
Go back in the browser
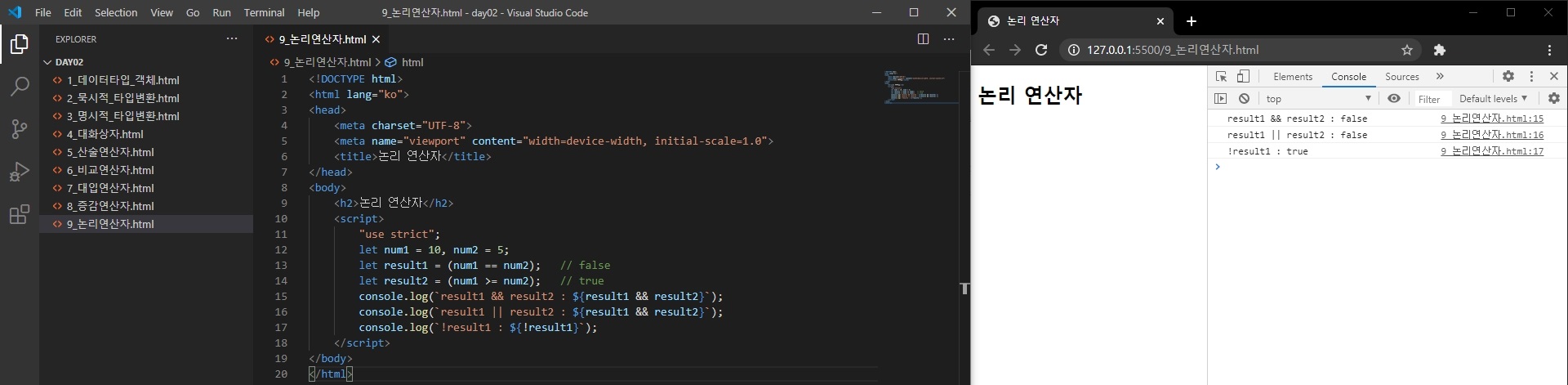click(x=989, y=50)
